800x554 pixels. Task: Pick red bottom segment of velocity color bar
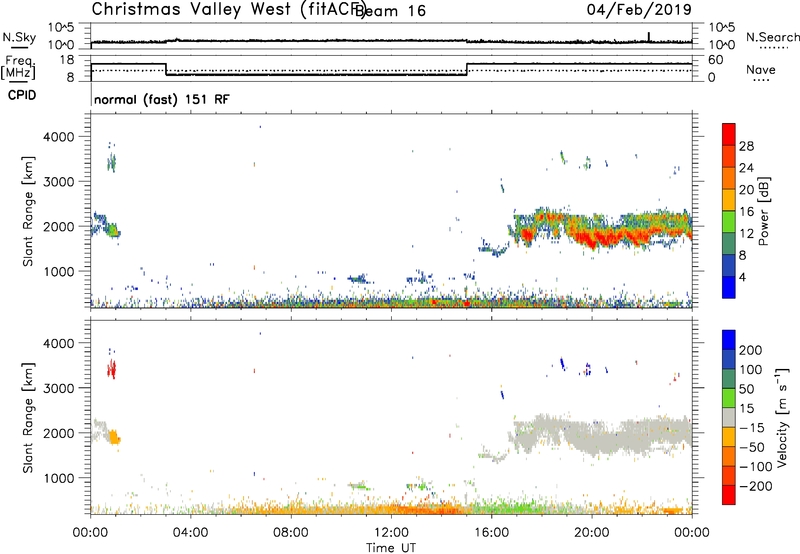729,495
